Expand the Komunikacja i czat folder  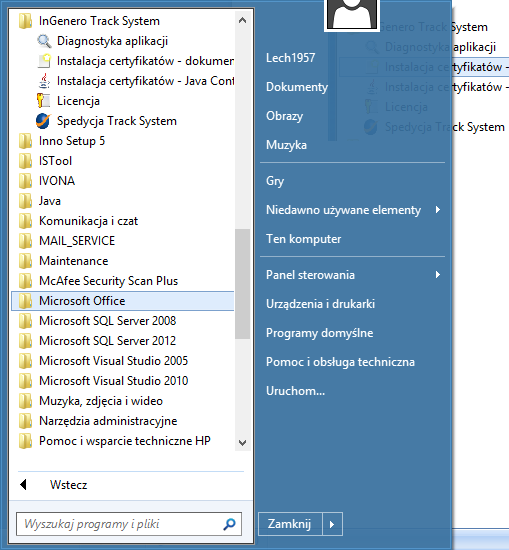[123, 221]
